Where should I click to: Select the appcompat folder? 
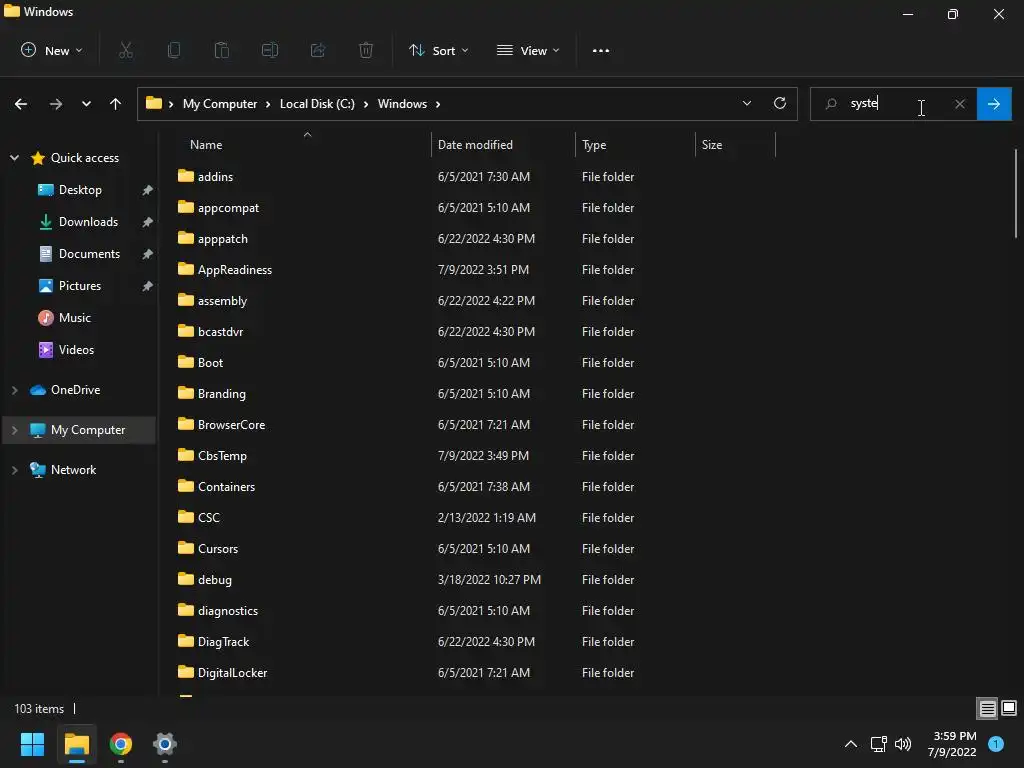tap(228, 208)
